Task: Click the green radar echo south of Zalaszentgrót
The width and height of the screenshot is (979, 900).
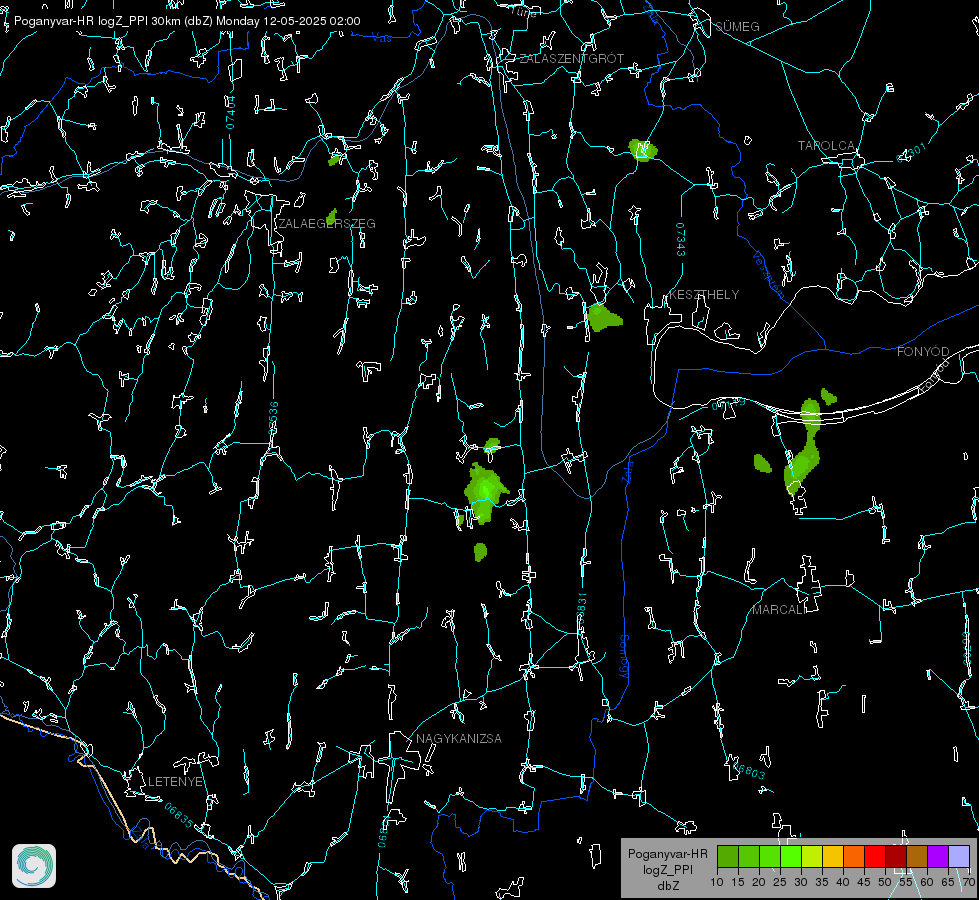Action: click(x=642, y=150)
